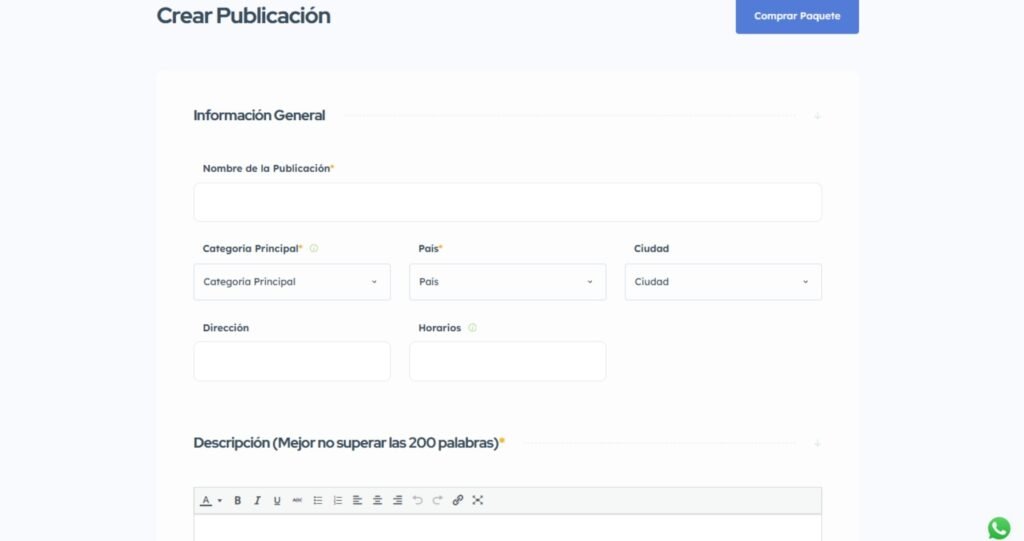
Task: Open the País dropdown
Action: click(x=507, y=282)
